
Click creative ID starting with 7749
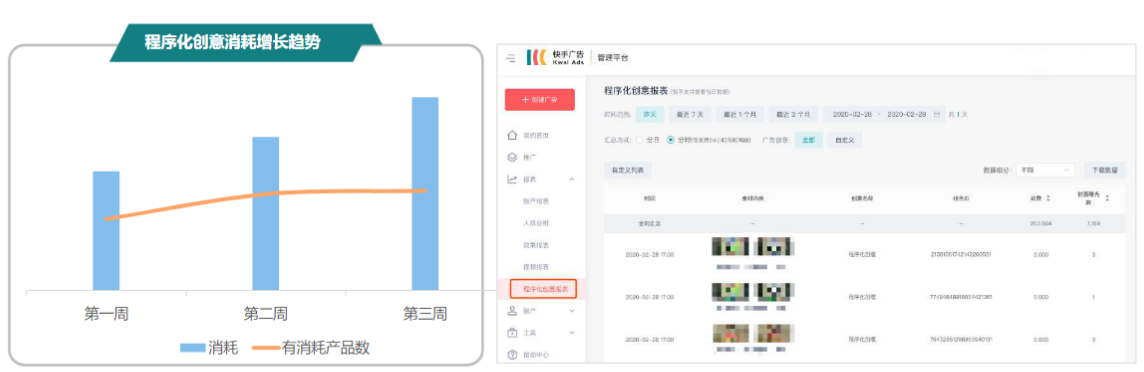coord(961,297)
